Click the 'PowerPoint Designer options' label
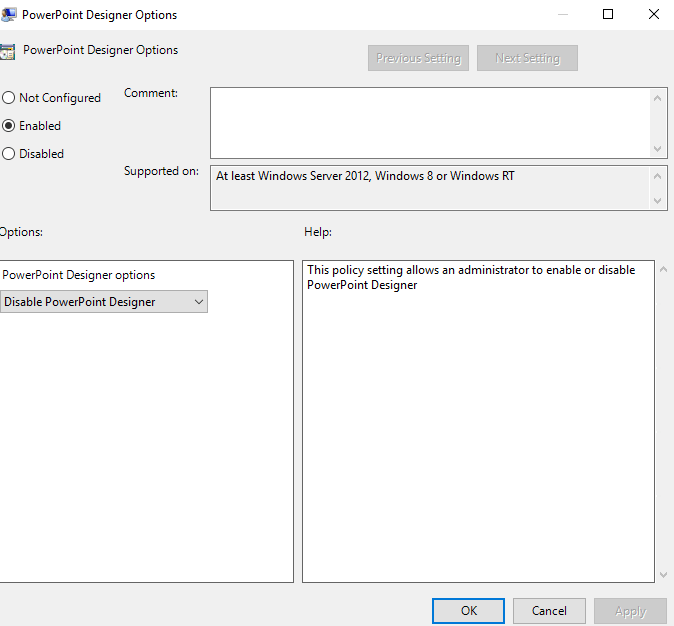Screen dimensions: 674x626 click(x=79, y=275)
